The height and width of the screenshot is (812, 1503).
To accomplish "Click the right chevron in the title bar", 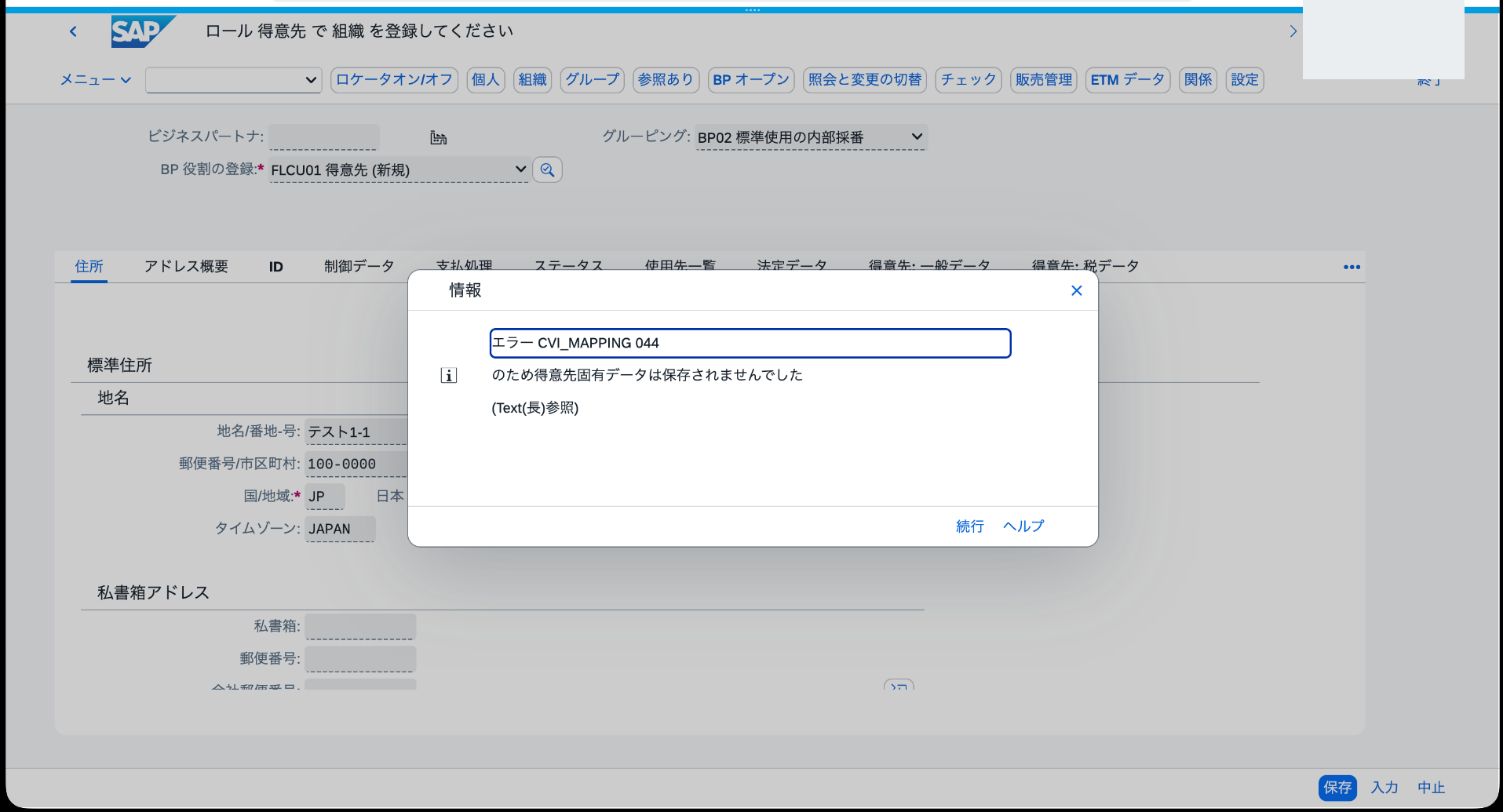I will click(x=1293, y=31).
